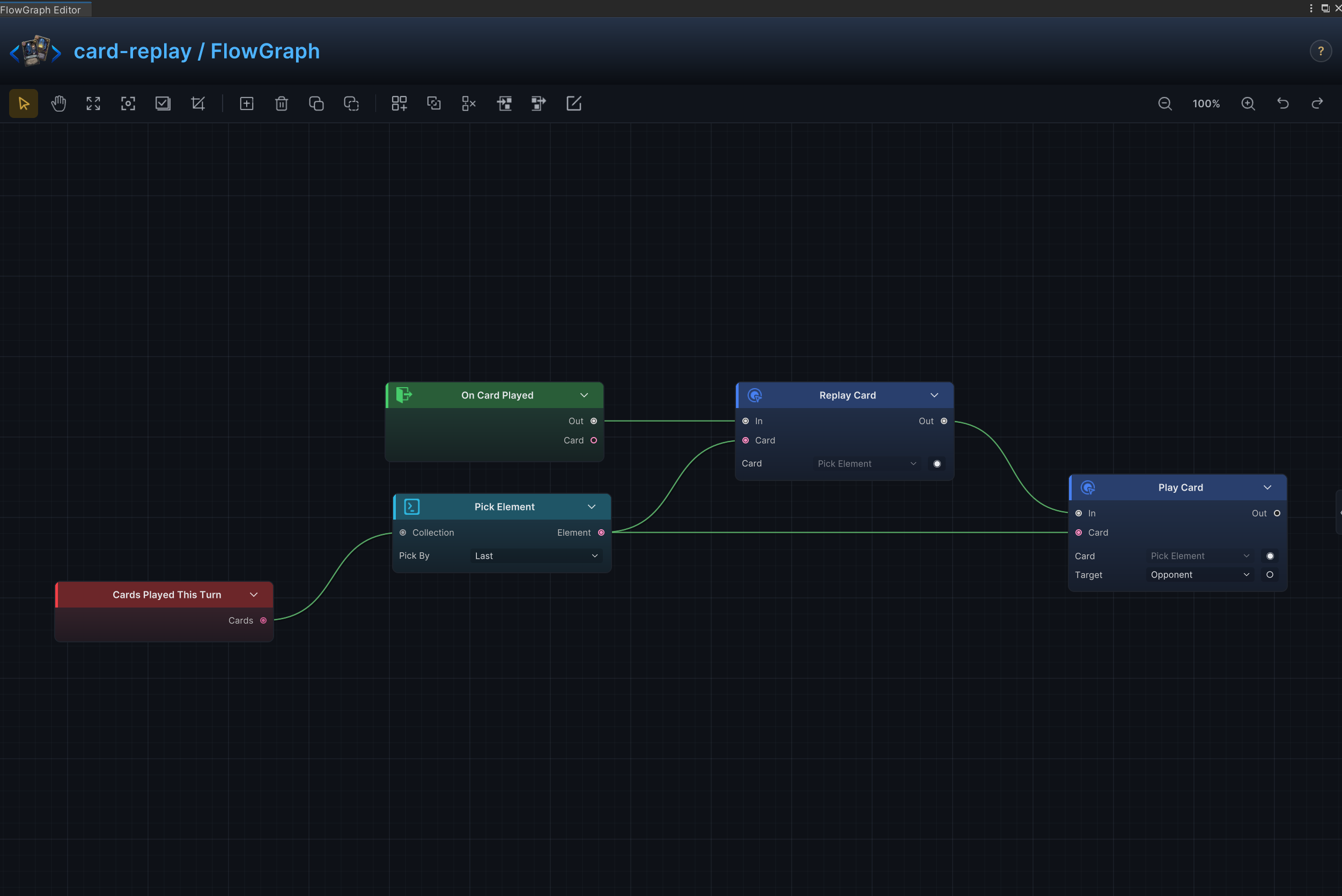Select the 'Replay Card' node title
Image resolution: width=1342 pixels, height=896 pixels.
point(847,395)
